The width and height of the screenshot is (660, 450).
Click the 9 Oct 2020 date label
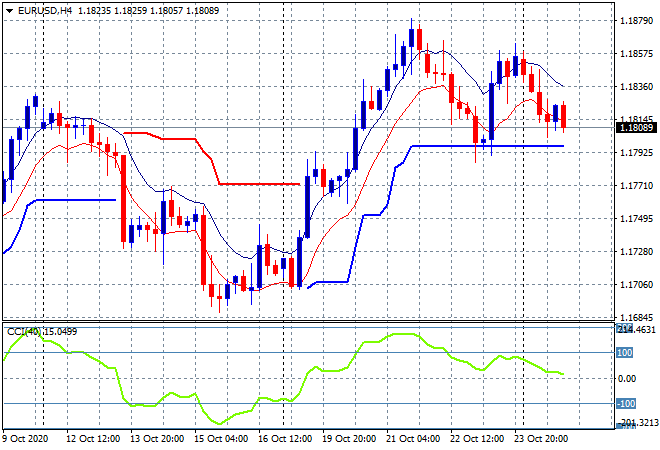(26, 439)
